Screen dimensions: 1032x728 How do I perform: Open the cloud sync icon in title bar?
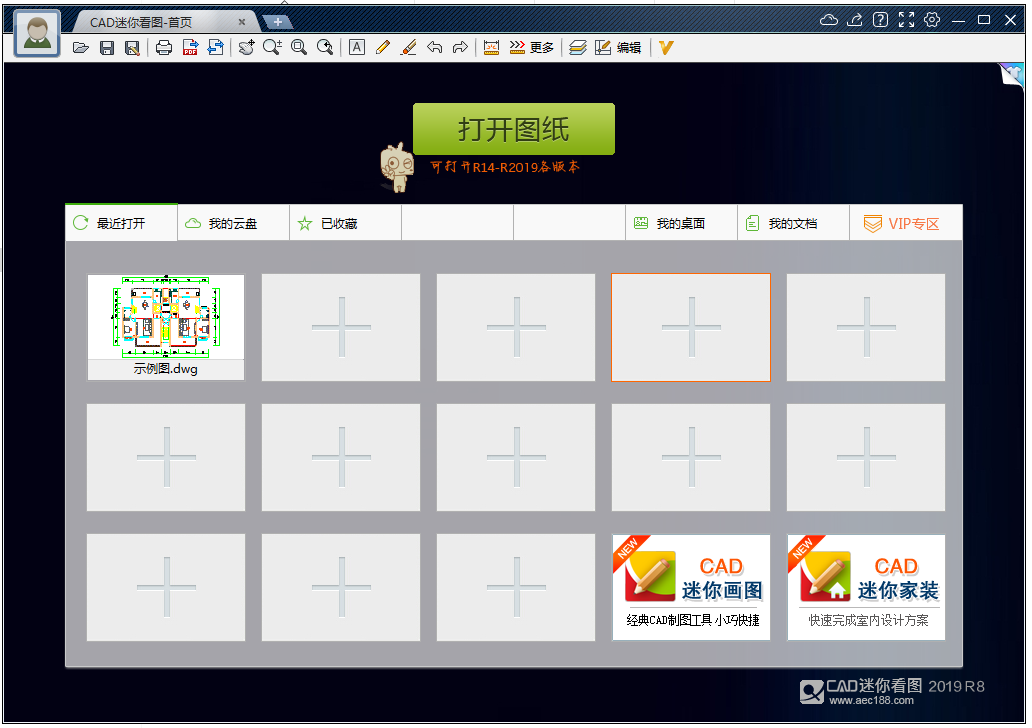click(828, 19)
